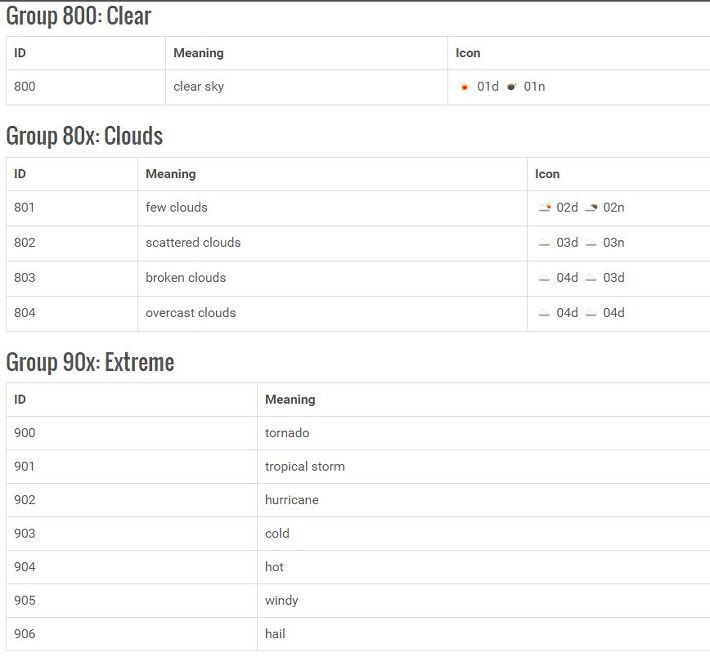Click the '04d' label in broken clouds row
The image size is (710, 657).
tap(567, 278)
